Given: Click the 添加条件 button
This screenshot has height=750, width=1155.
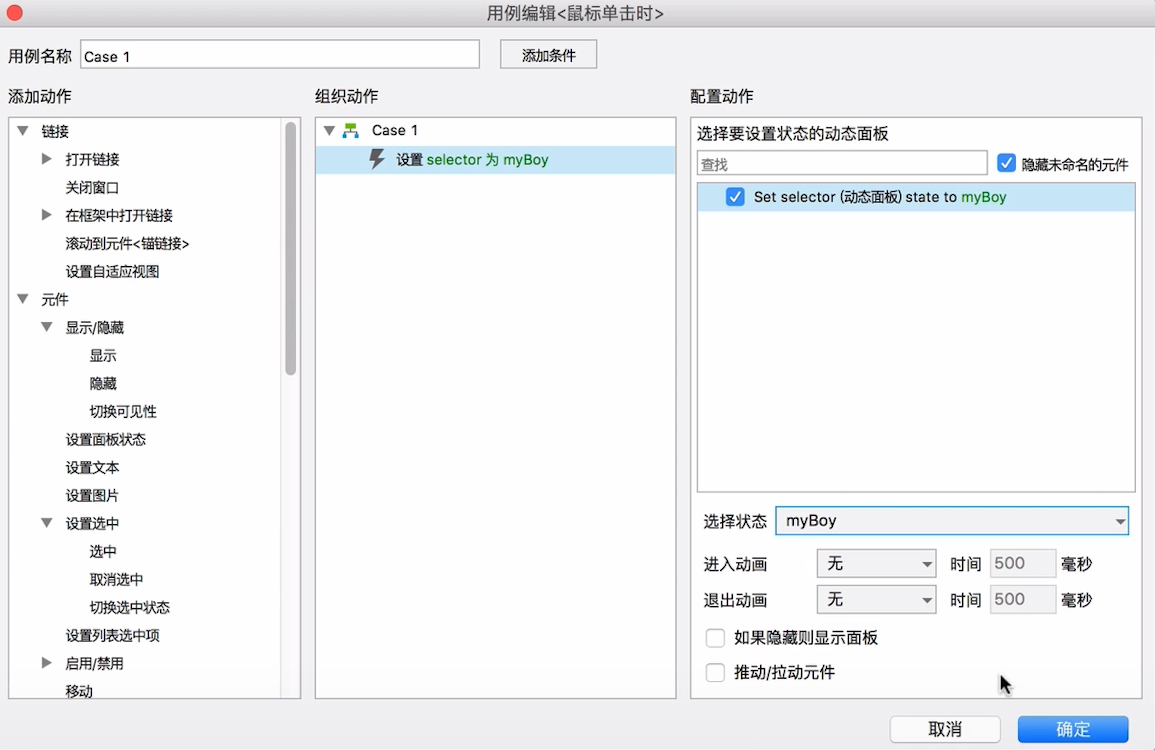Looking at the screenshot, I should click(x=548, y=55).
